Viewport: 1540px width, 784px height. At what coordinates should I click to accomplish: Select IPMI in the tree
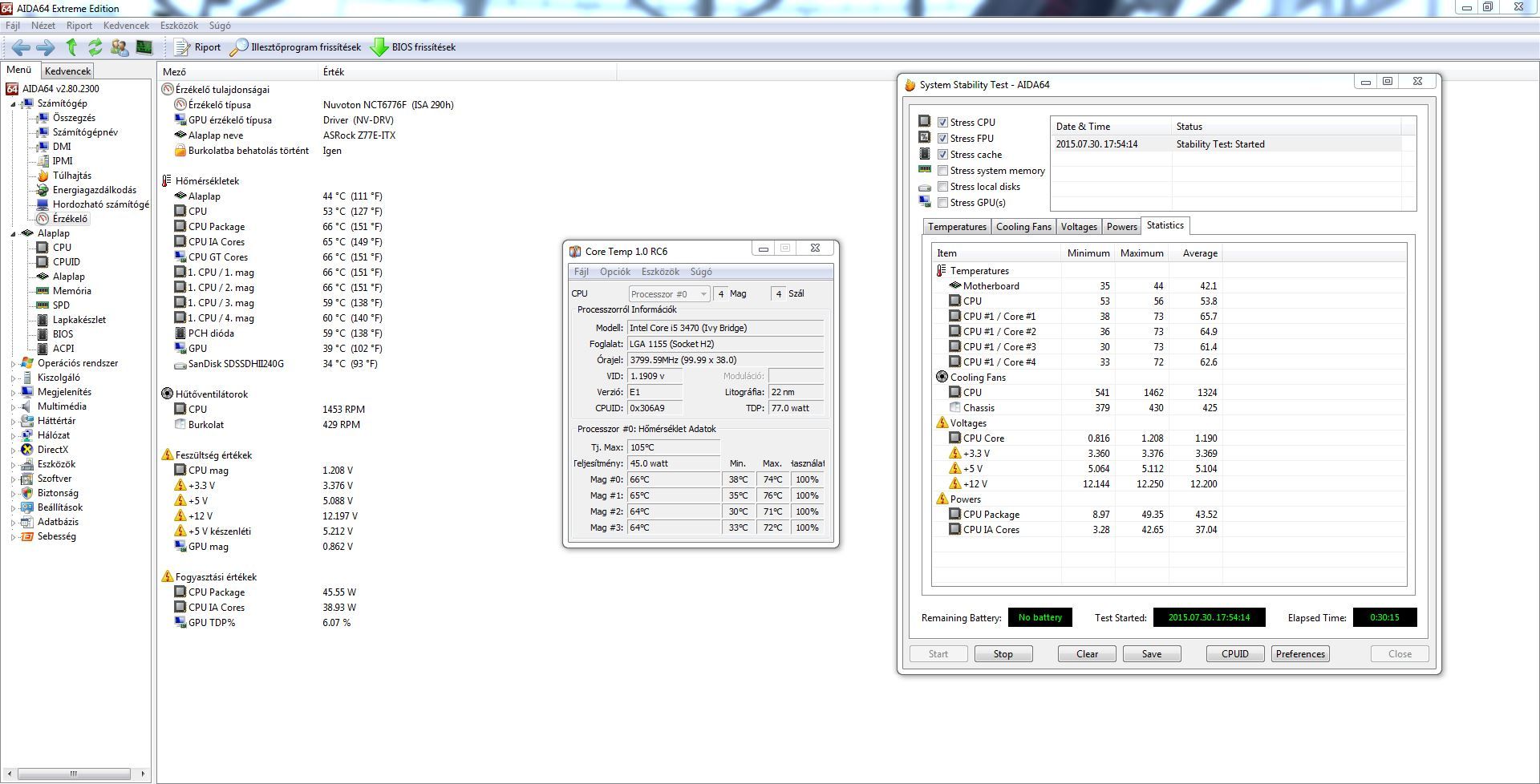point(63,161)
